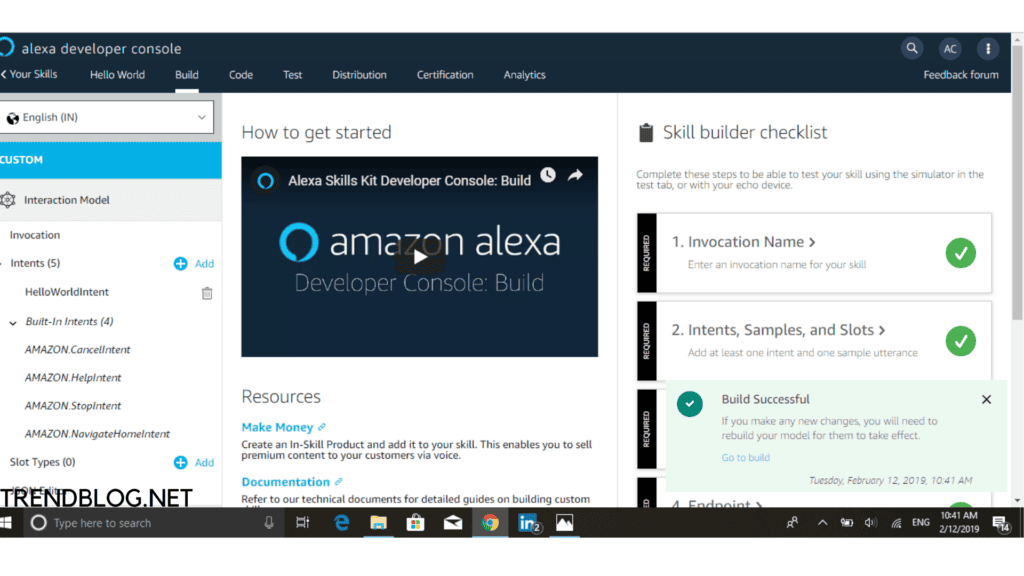Click the Alexa ring logo in header
Viewport: 1024px width, 576px height.
click(x=6, y=48)
